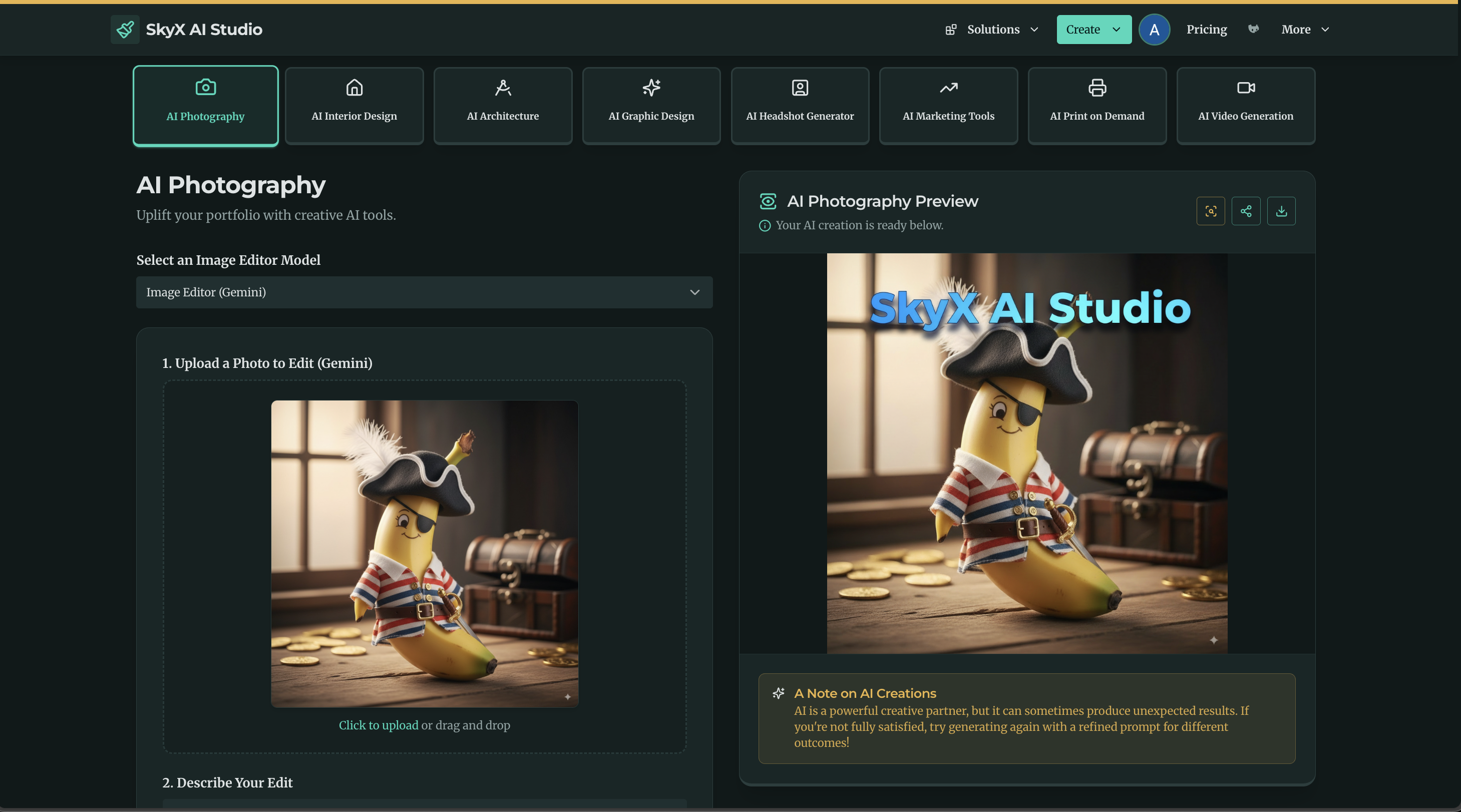
Task: Download the AI creation using download icon
Action: 1281,211
